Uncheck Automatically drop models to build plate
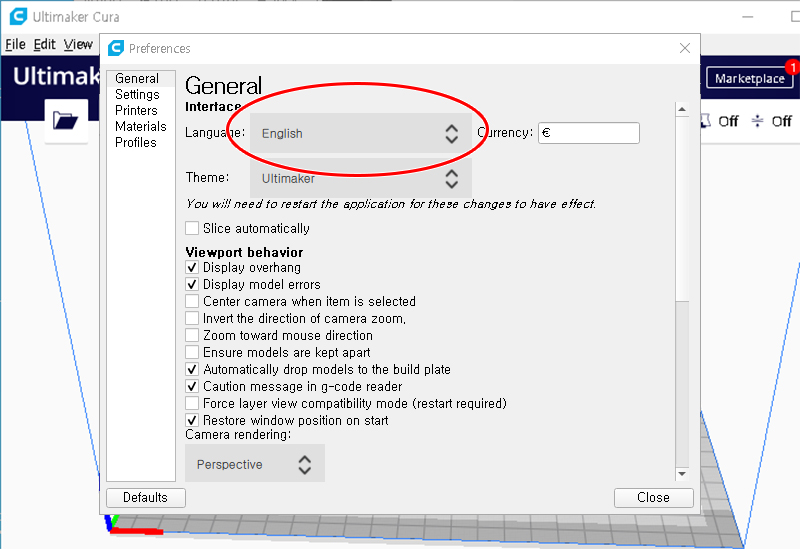 [x=192, y=369]
